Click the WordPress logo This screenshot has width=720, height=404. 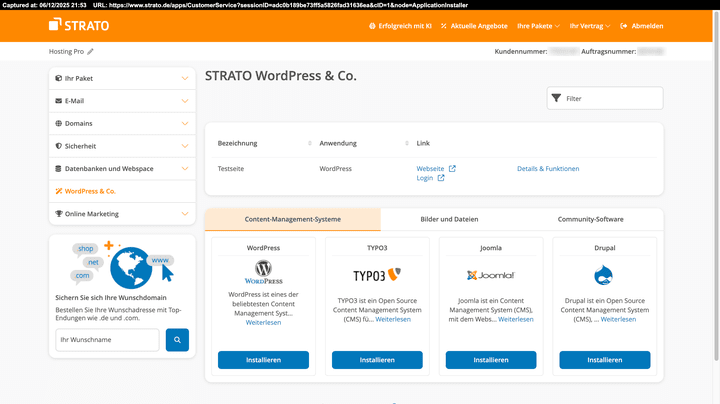pyautogui.click(x=263, y=272)
